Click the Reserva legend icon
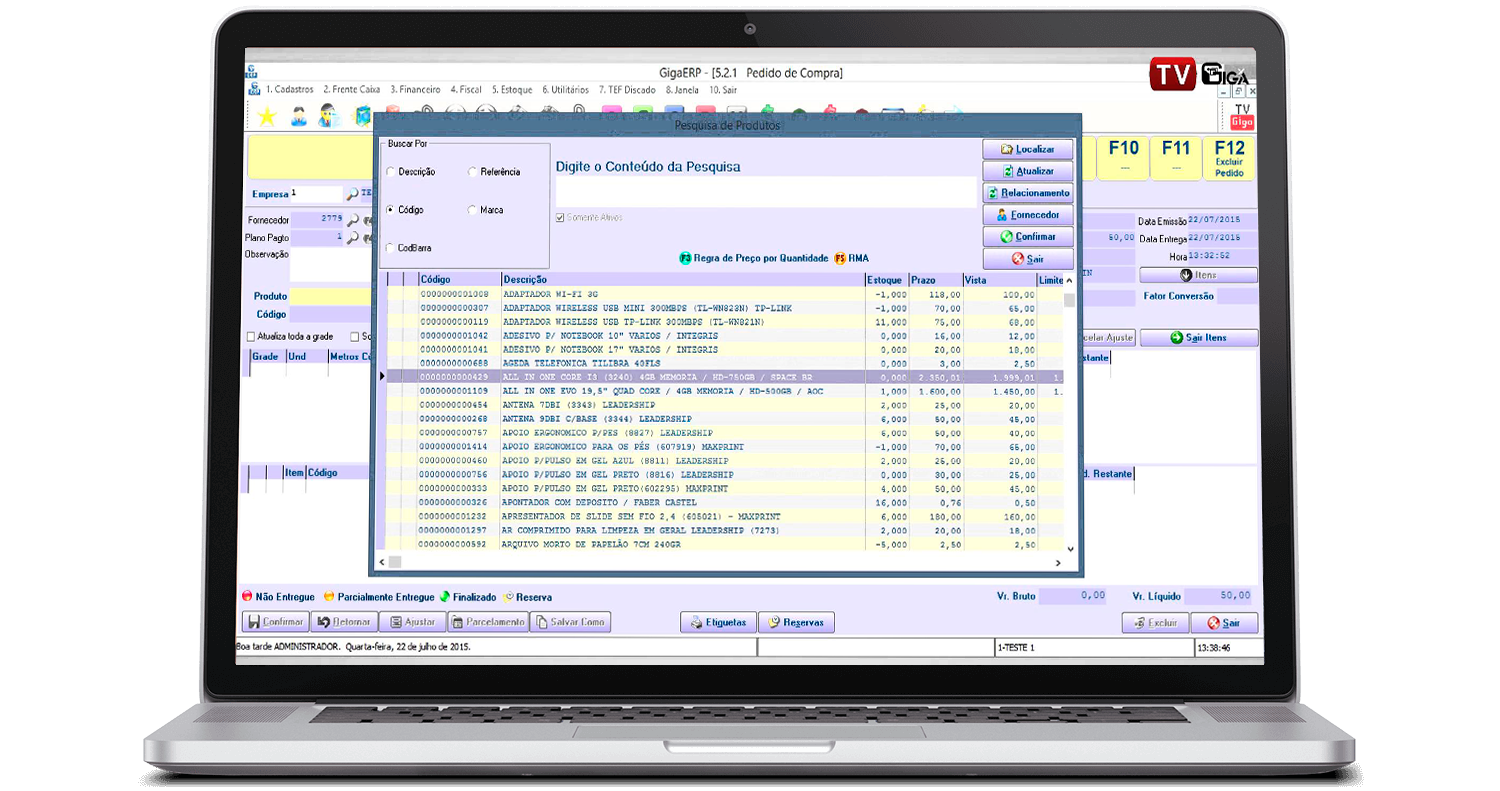Screen dimensions: 1500x791 pos(509,597)
